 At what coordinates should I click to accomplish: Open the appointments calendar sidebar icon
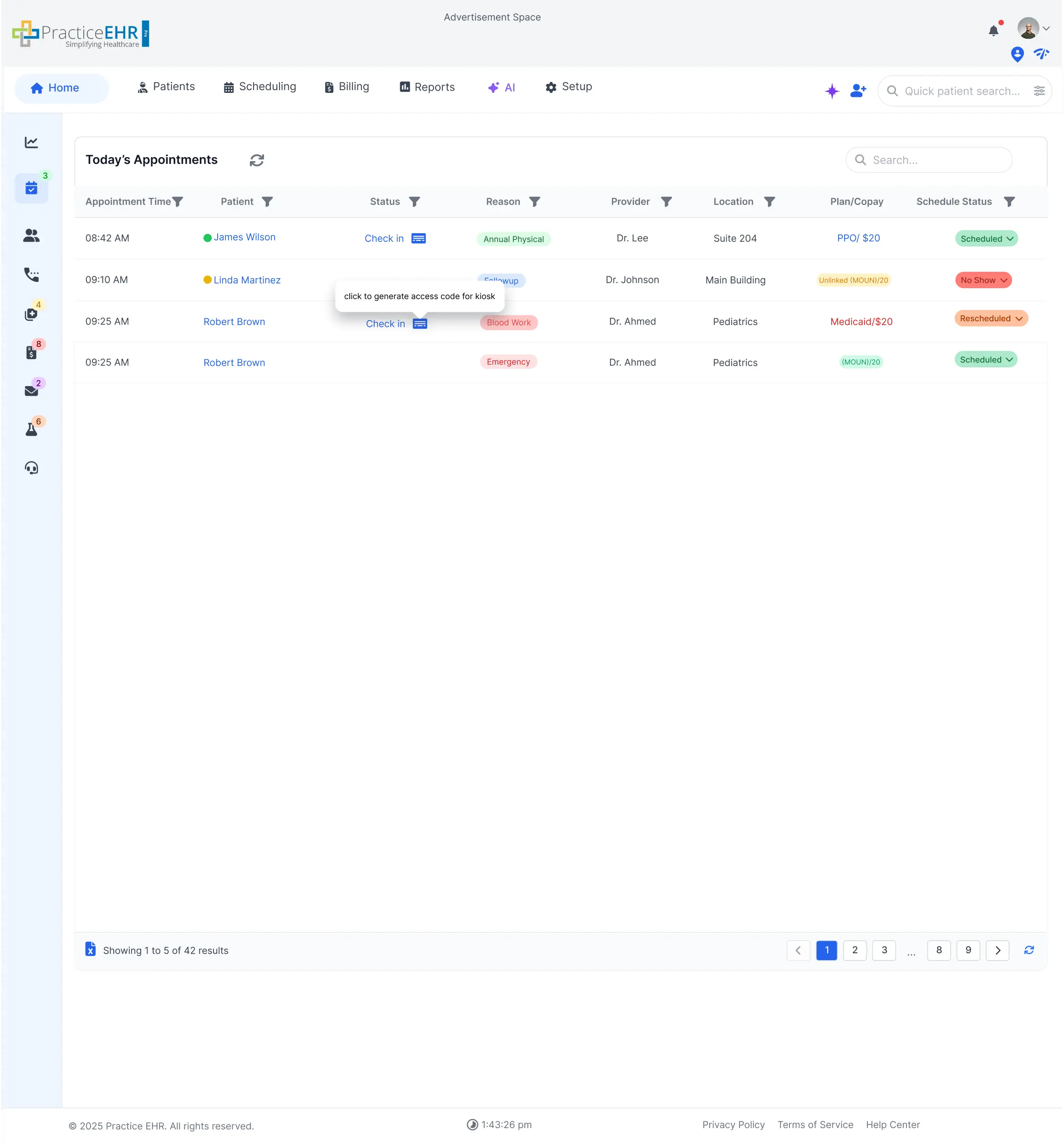[x=32, y=187]
